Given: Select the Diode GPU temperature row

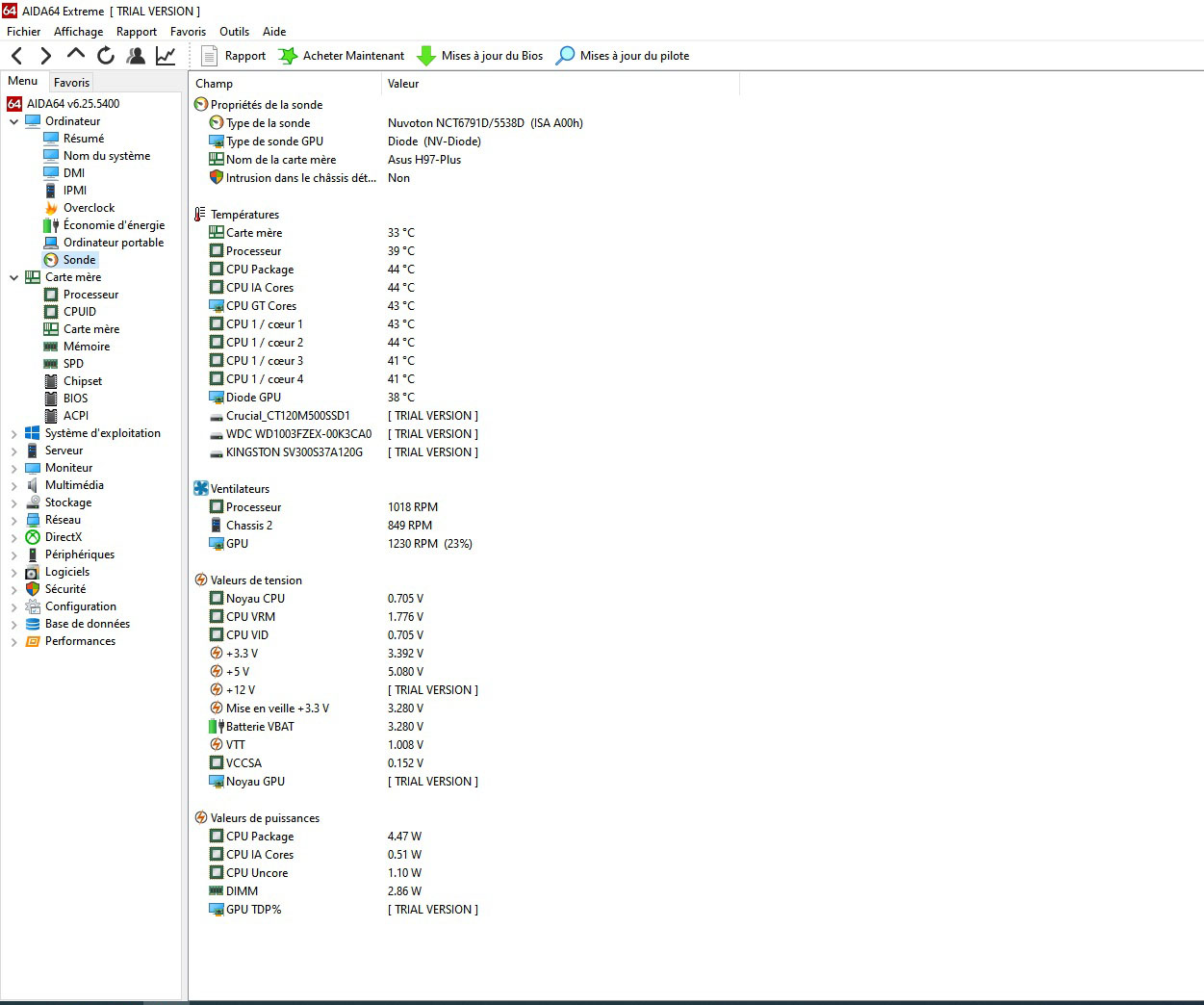Looking at the screenshot, I should 253,398.
